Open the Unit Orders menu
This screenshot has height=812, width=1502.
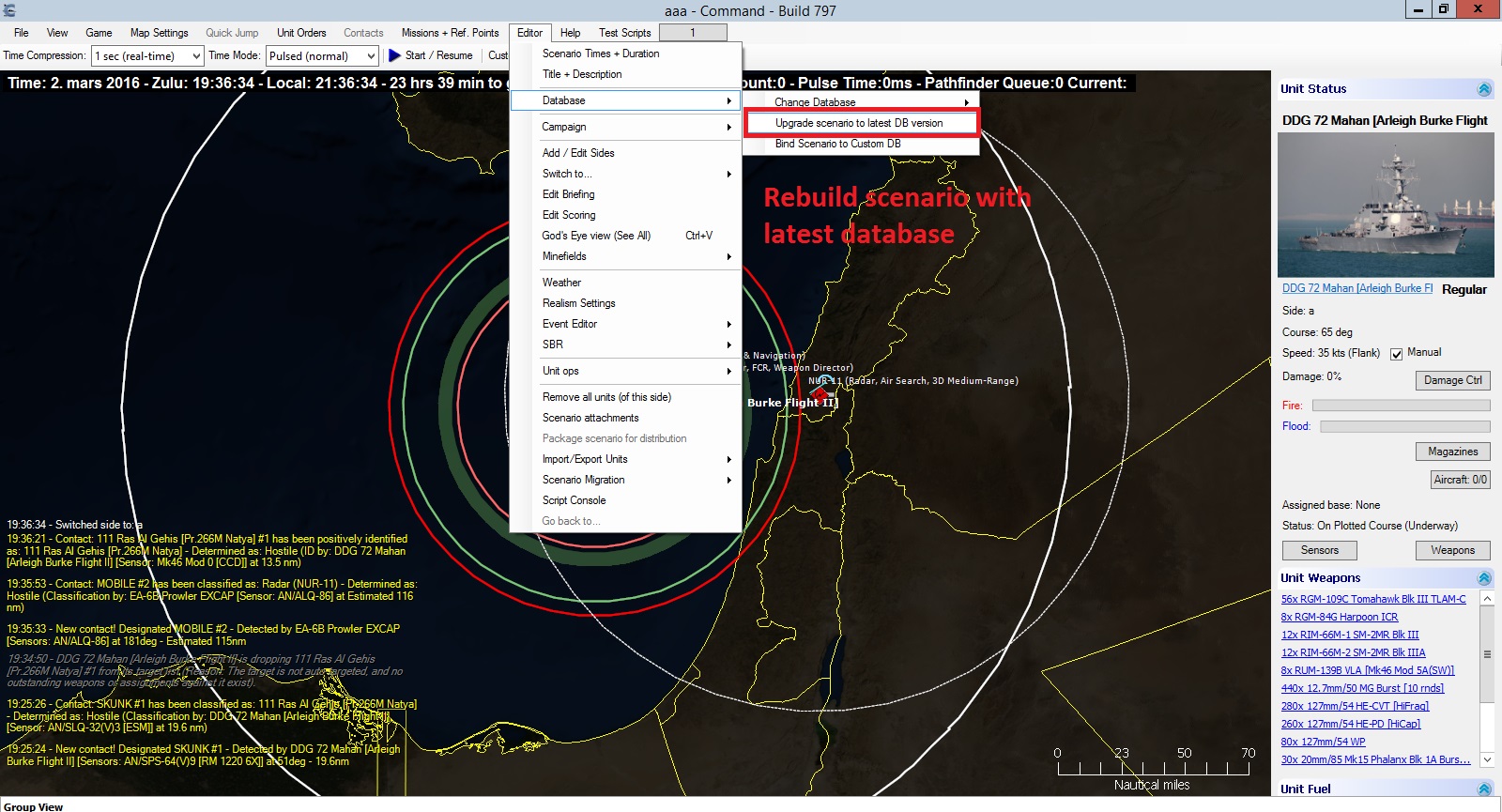coord(301,33)
